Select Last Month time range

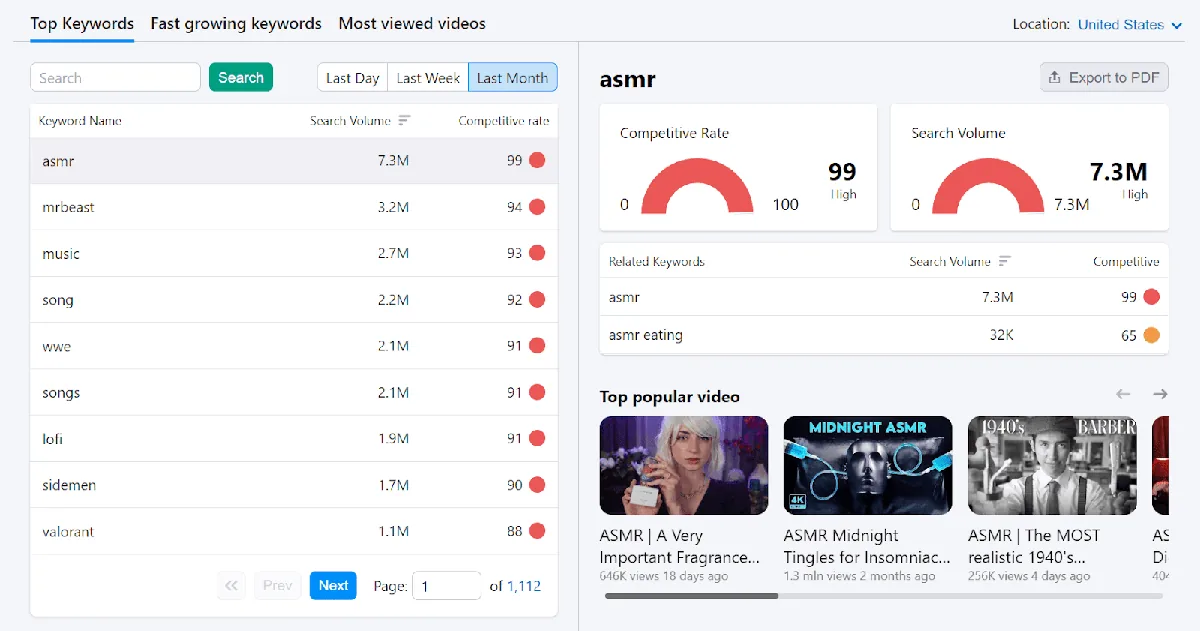pos(513,78)
